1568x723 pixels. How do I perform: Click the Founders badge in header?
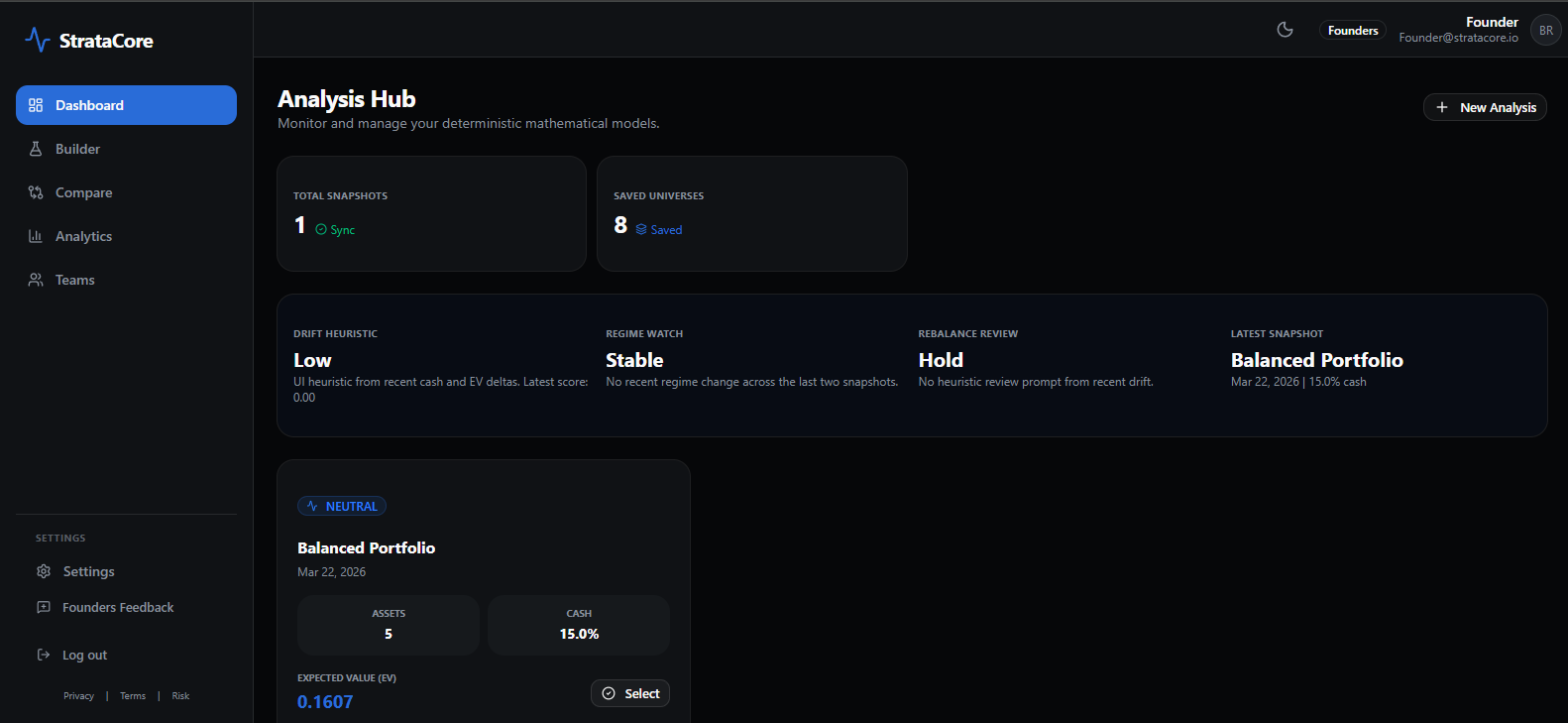point(1353,31)
